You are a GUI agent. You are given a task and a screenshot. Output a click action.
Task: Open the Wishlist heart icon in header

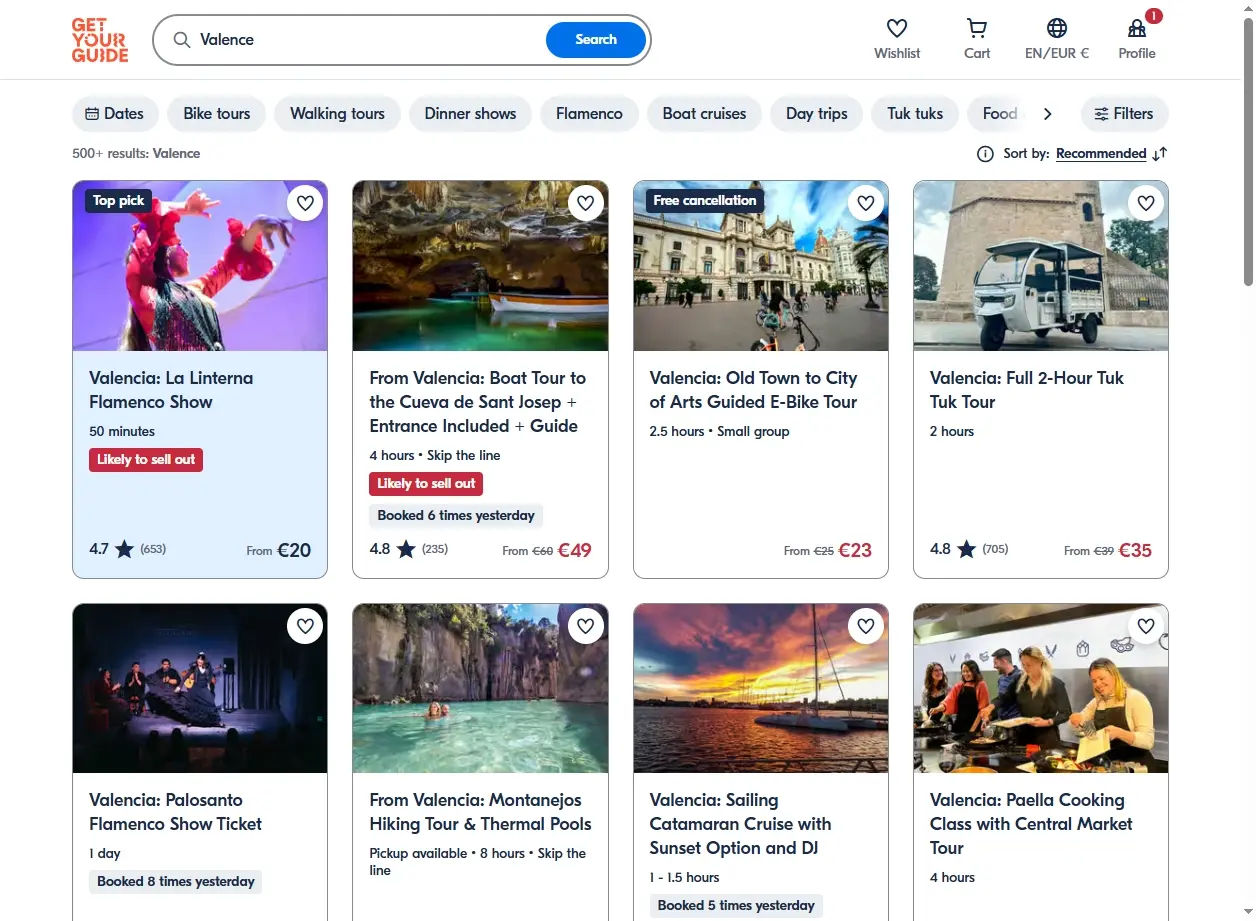(897, 28)
